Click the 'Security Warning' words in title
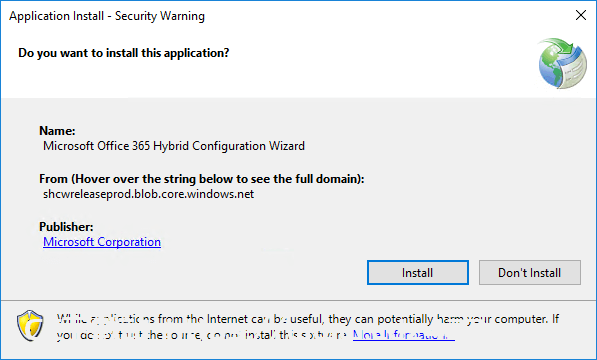 160,16
